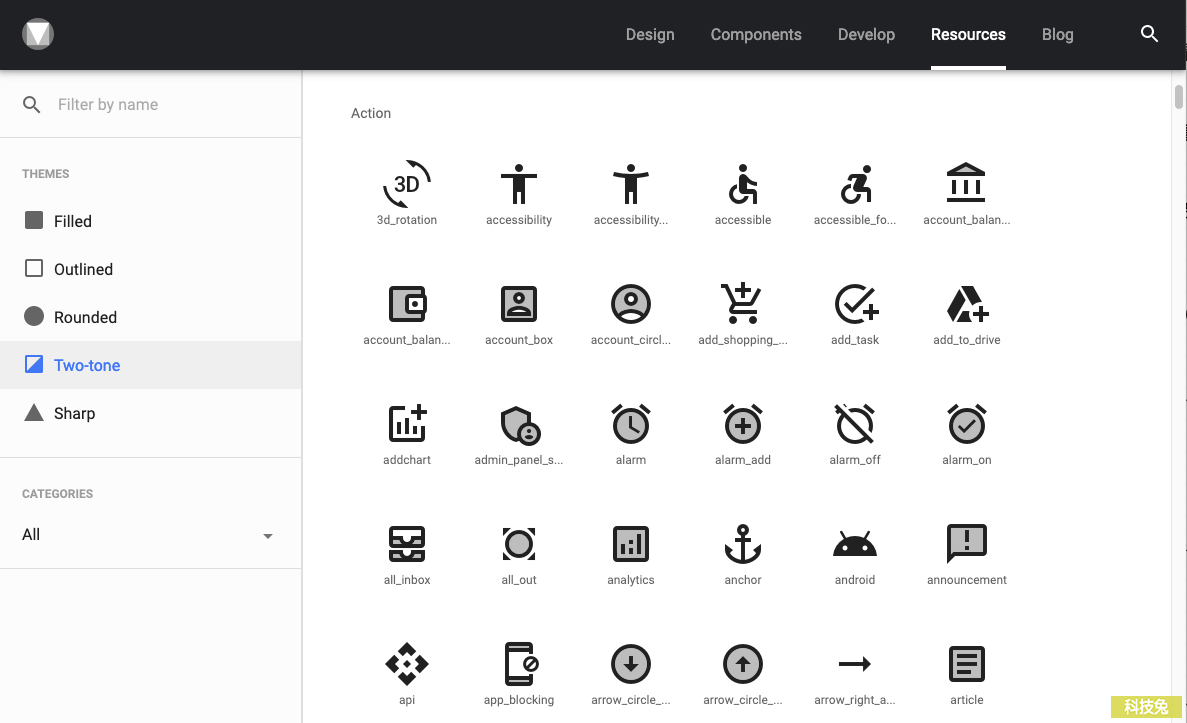Viewport: 1187px width, 723px height.
Task: Select the anchor icon
Action: click(x=742, y=544)
